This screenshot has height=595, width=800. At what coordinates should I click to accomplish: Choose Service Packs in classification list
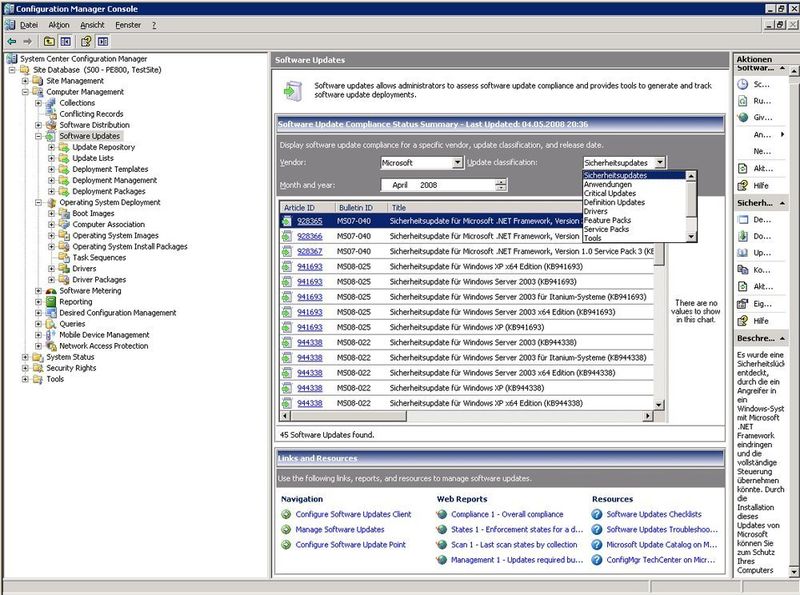pos(606,229)
